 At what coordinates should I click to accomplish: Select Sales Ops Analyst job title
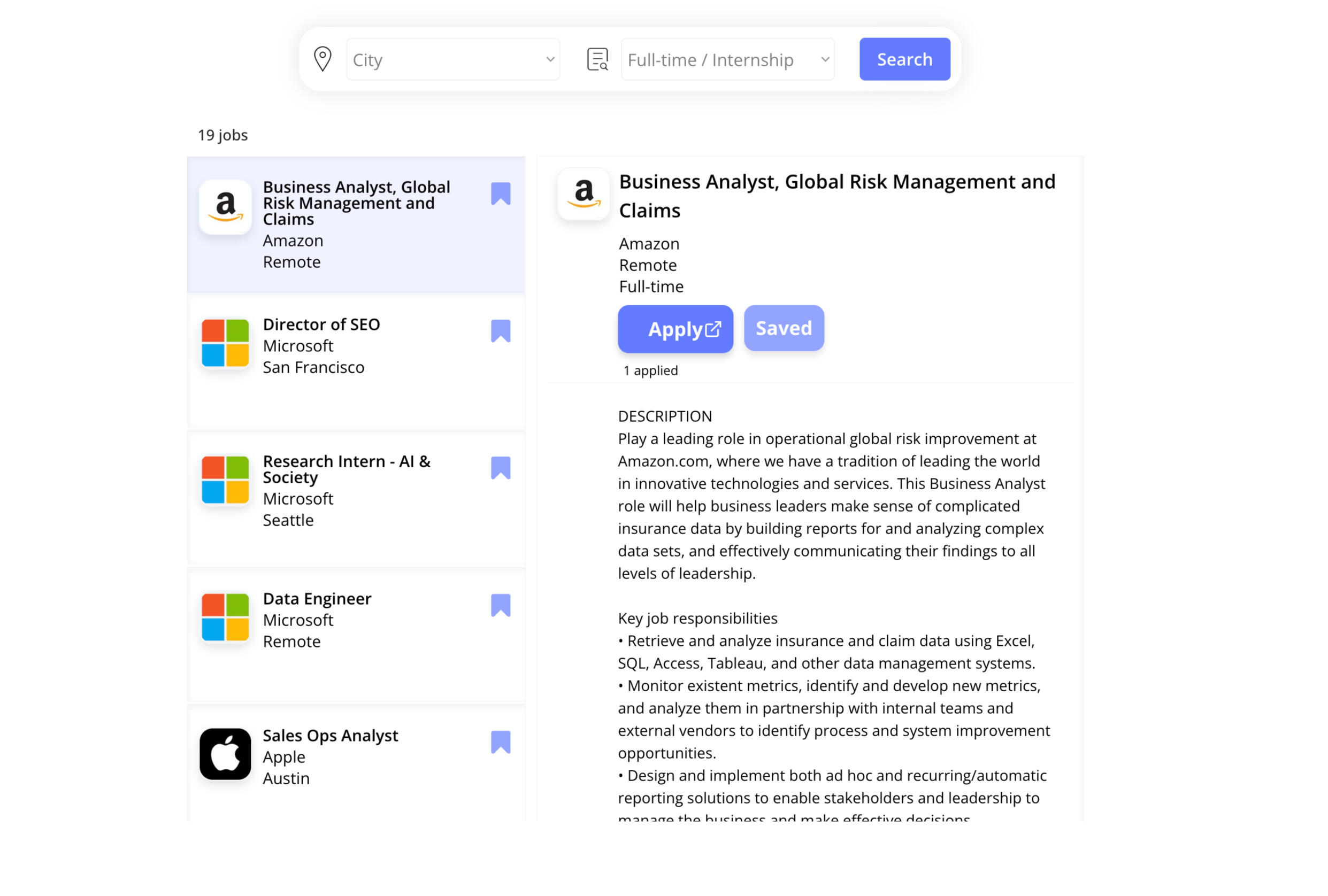(x=331, y=736)
